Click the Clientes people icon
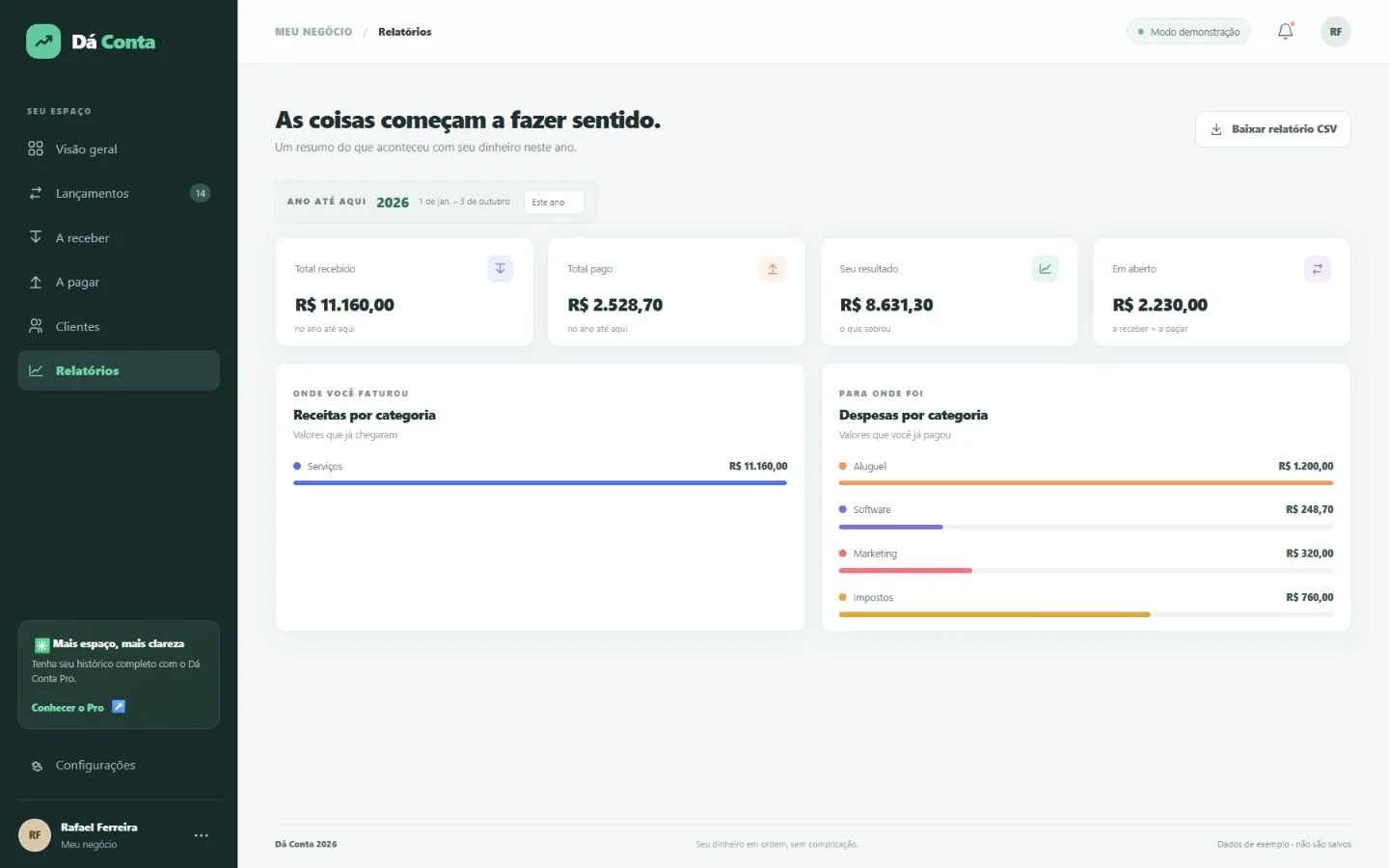Viewport: 1389px width, 868px height. click(36, 326)
